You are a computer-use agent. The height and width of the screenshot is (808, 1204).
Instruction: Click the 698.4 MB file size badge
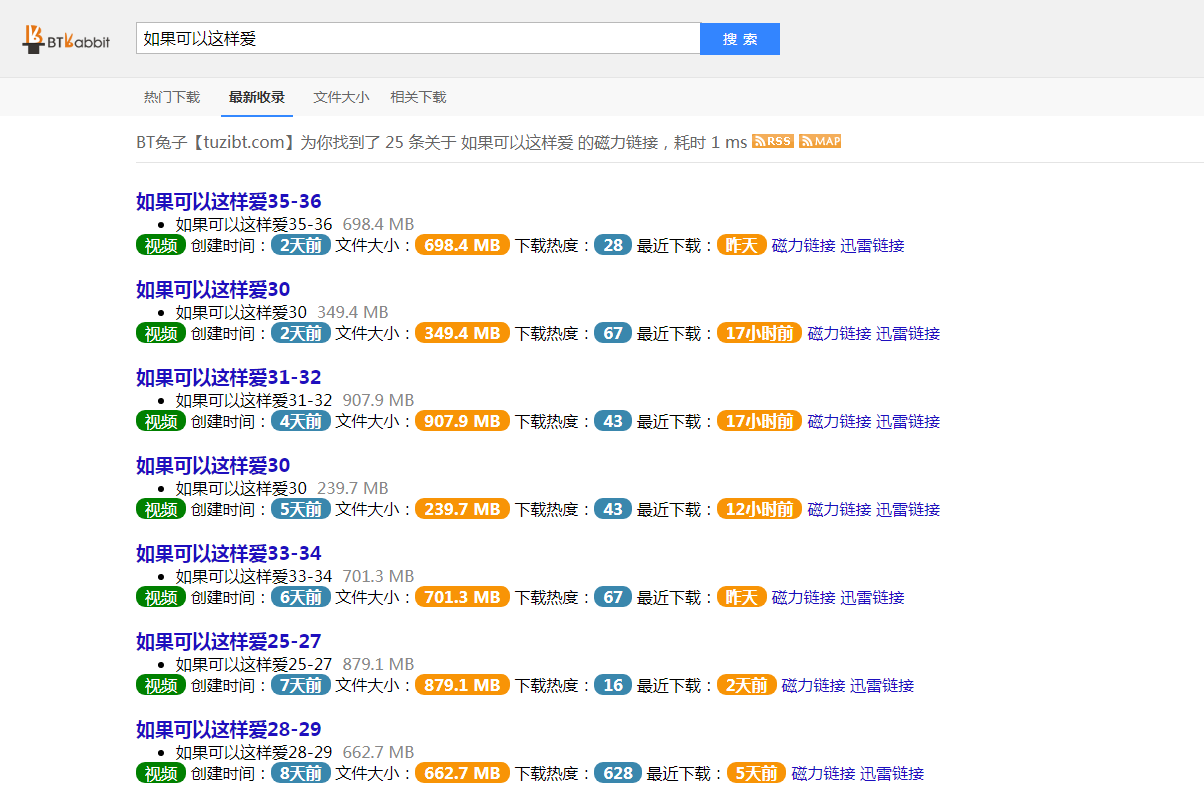462,246
